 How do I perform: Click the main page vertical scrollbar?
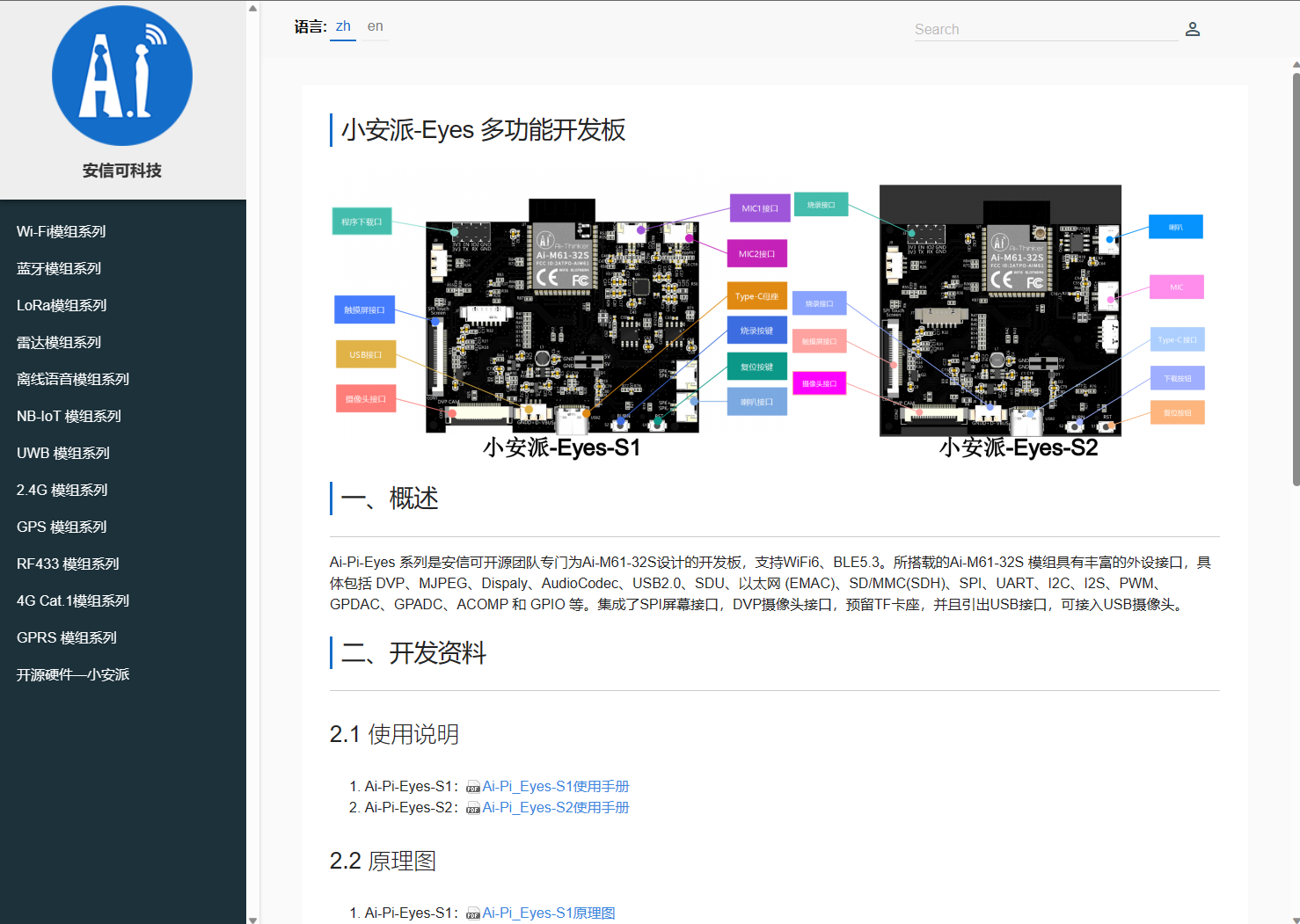coord(1296,279)
